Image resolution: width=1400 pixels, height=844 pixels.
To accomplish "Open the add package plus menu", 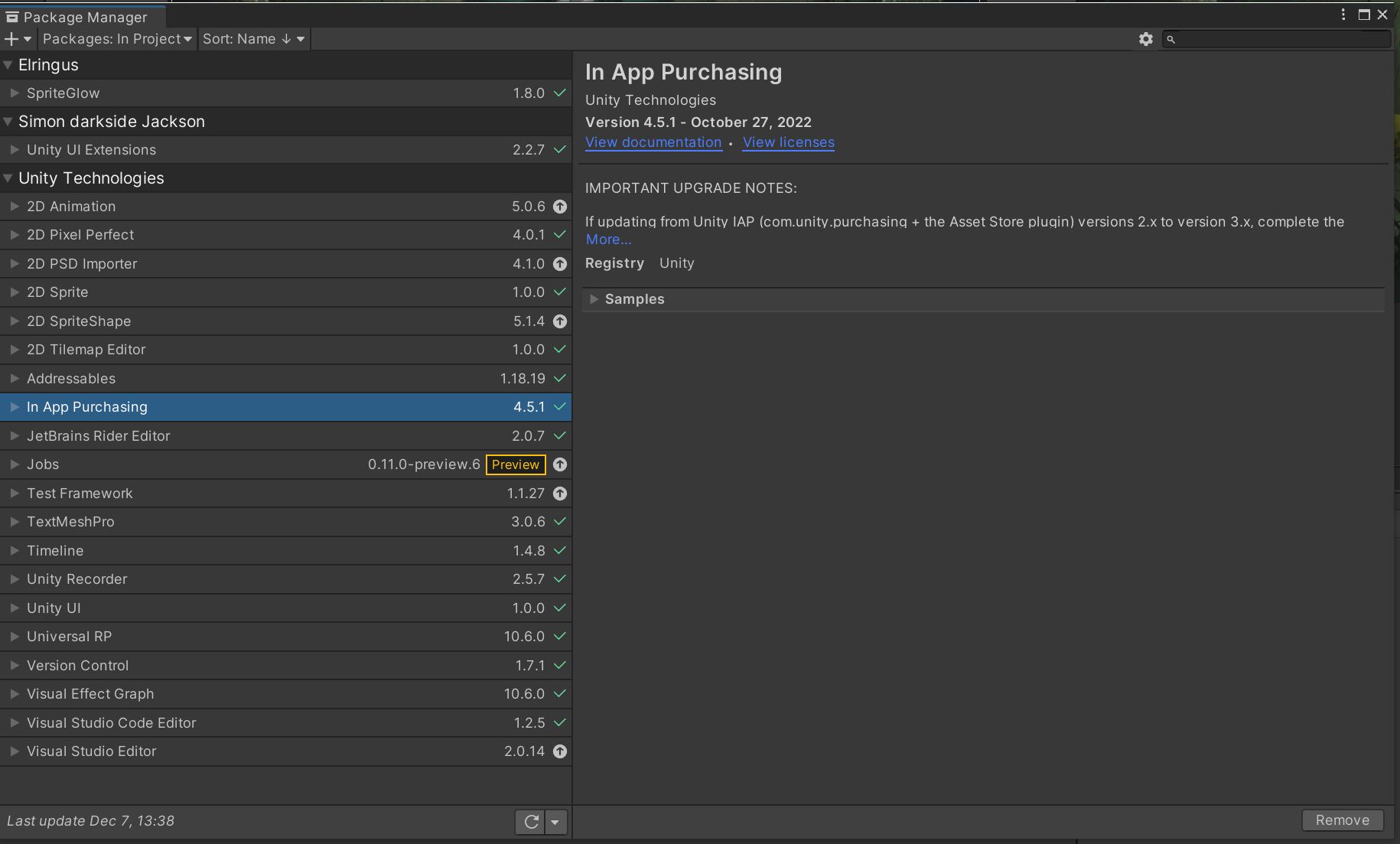I will (18, 39).
